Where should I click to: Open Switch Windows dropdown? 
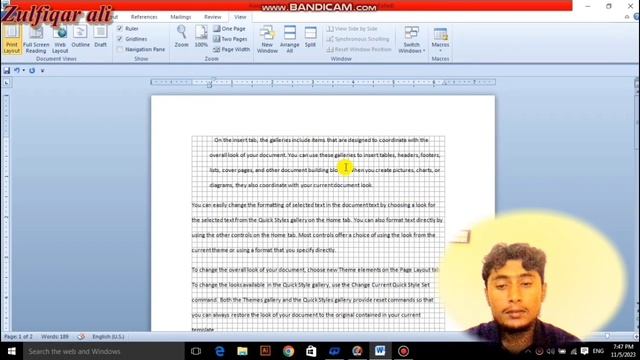[411, 39]
